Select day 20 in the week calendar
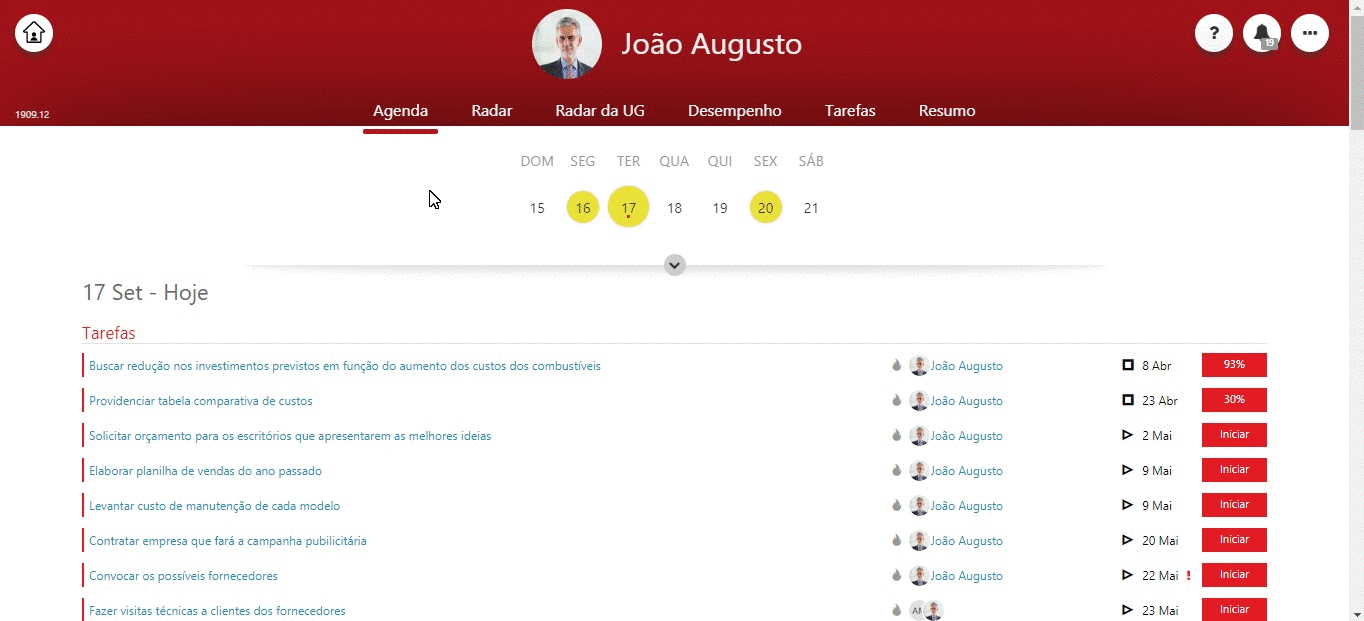1364x621 pixels. point(766,208)
